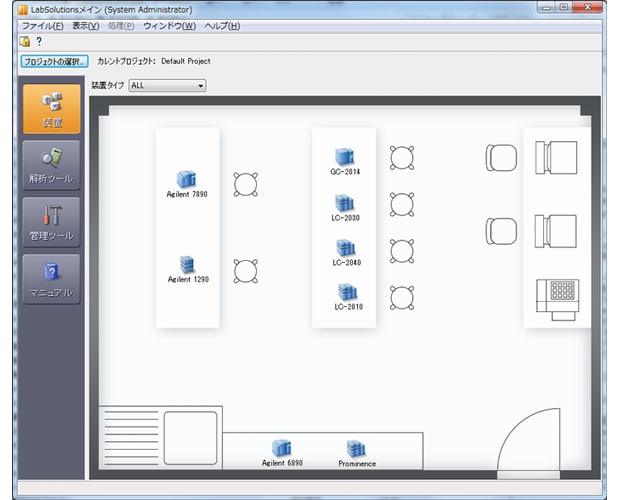Open the Agilent 6890 instrument icon
Screen dimensions: 619x500
pyautogui.click(x=281, y=448)
